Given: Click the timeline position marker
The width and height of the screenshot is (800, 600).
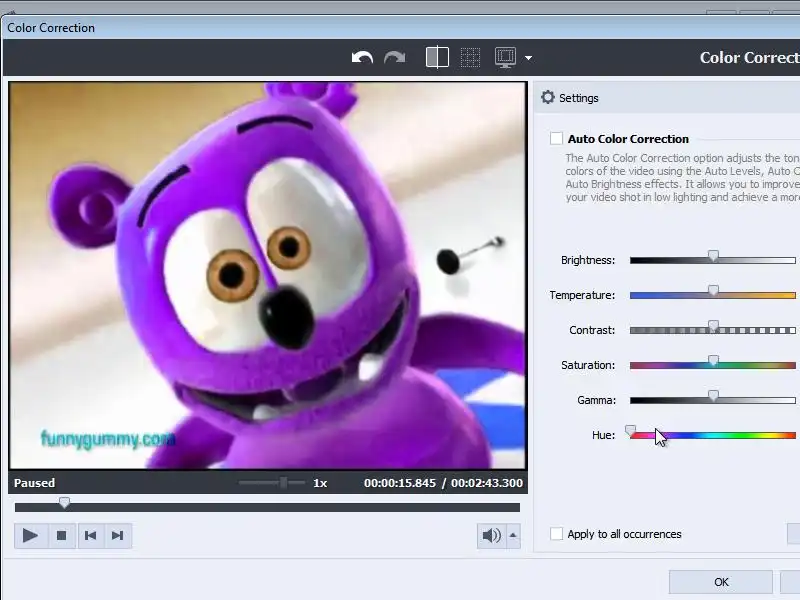Looking at the screenshot, I should click(64, 503).
